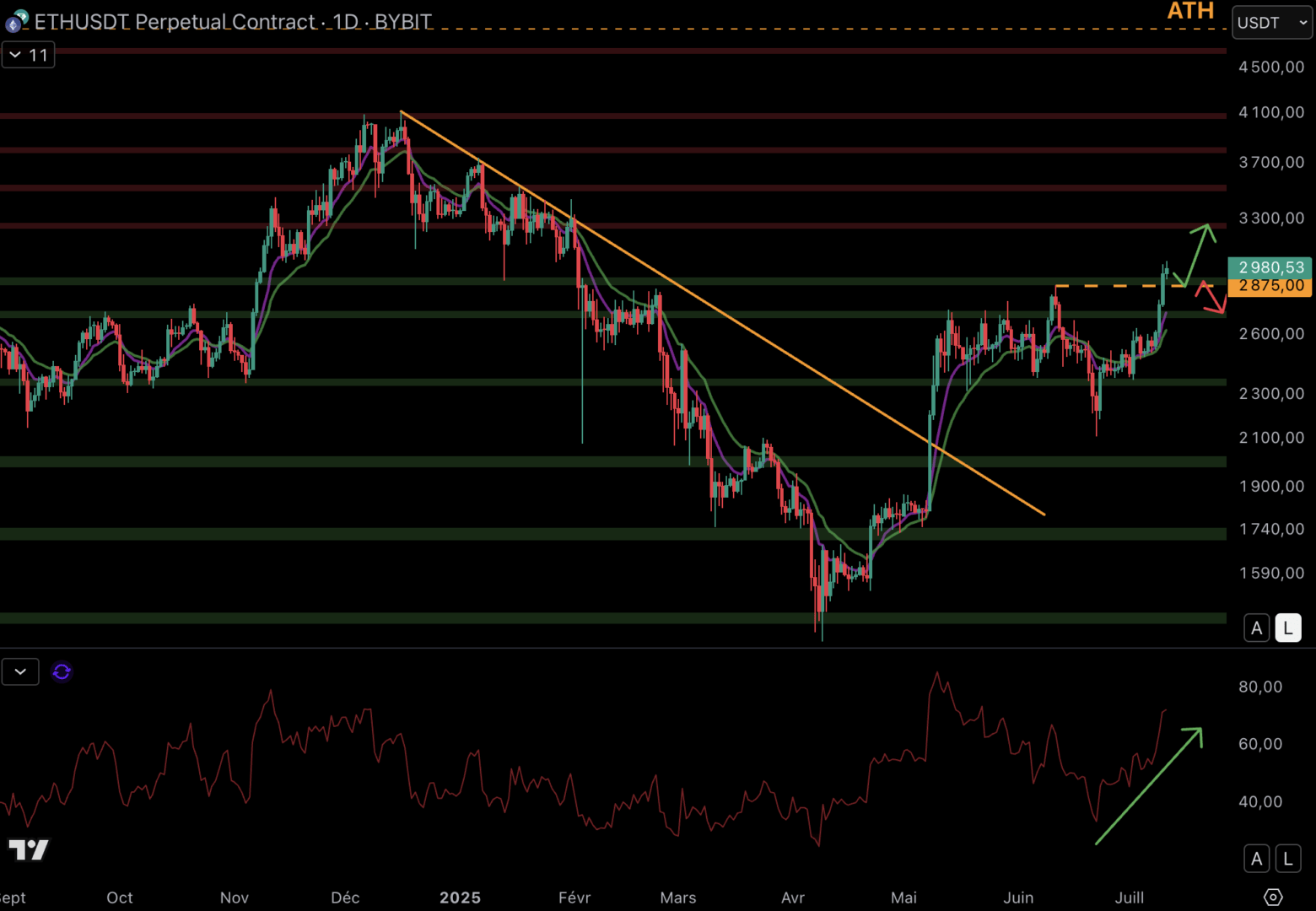
Task: Click the Févr date label
Action: 574,898
